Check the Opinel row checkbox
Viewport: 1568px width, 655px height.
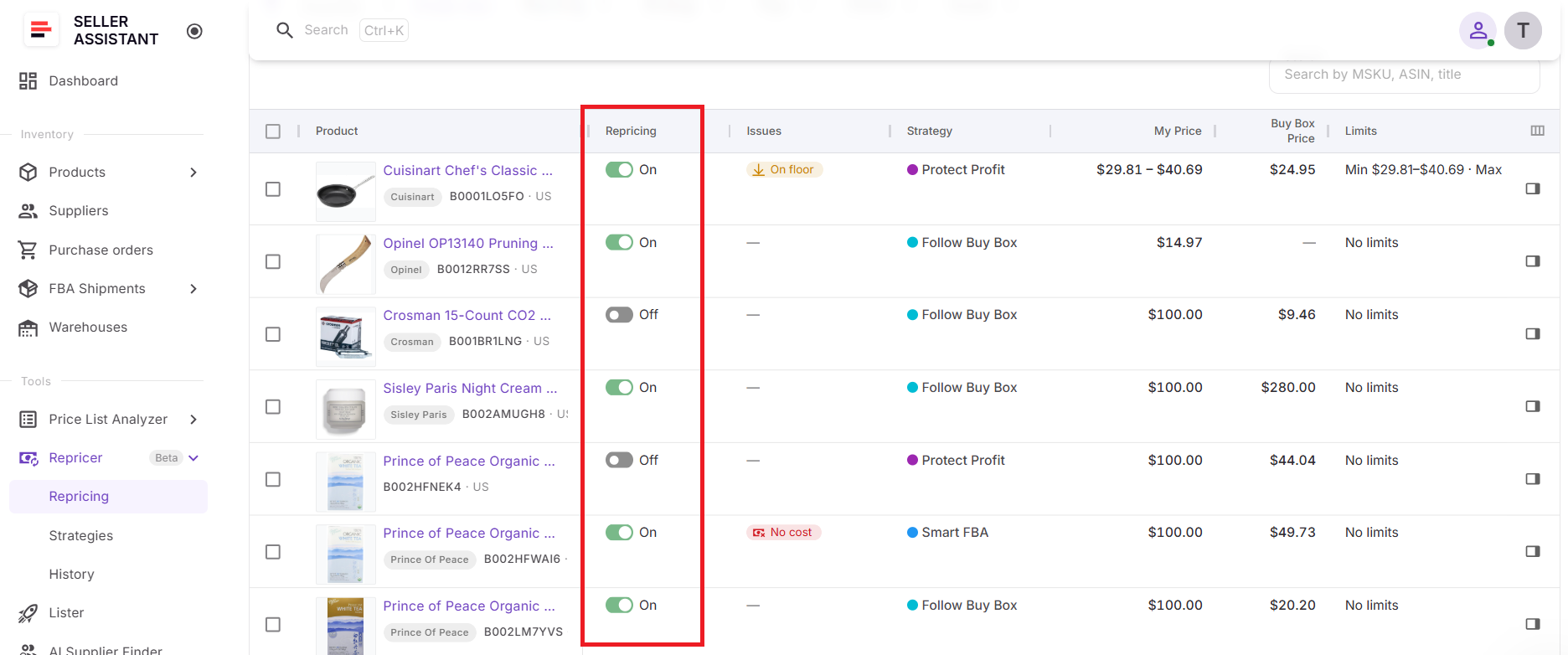(x=273, y=262)
